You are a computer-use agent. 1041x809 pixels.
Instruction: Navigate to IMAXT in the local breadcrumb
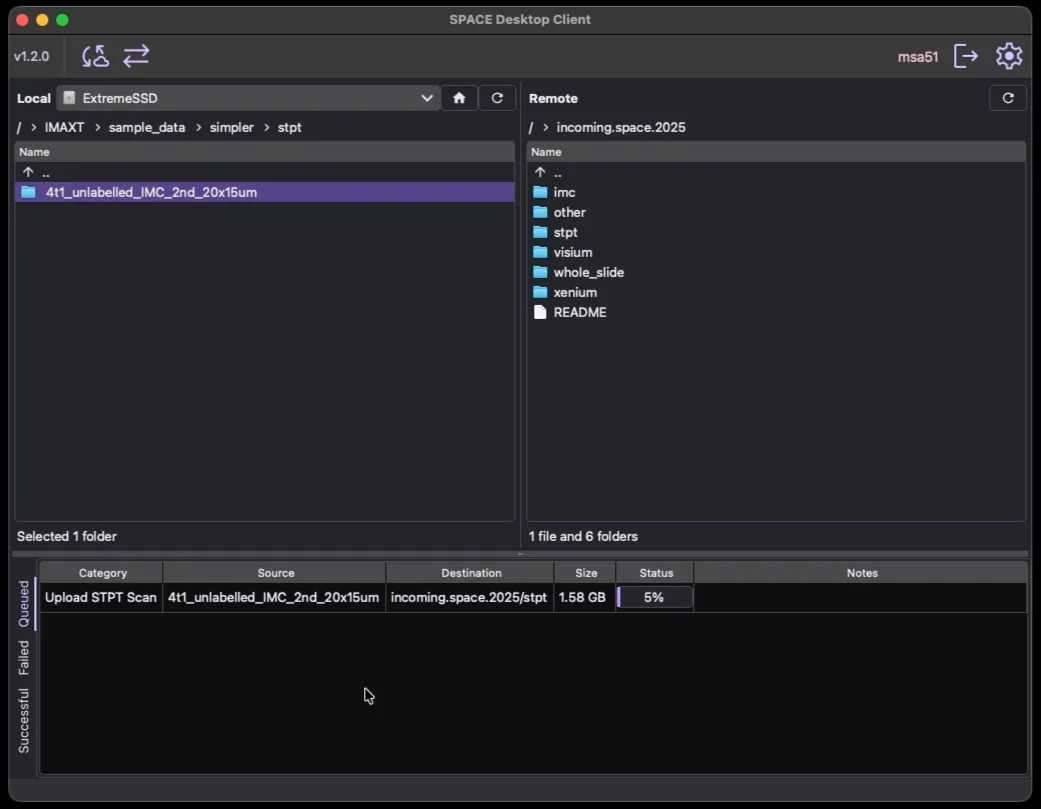click(64, 127)
